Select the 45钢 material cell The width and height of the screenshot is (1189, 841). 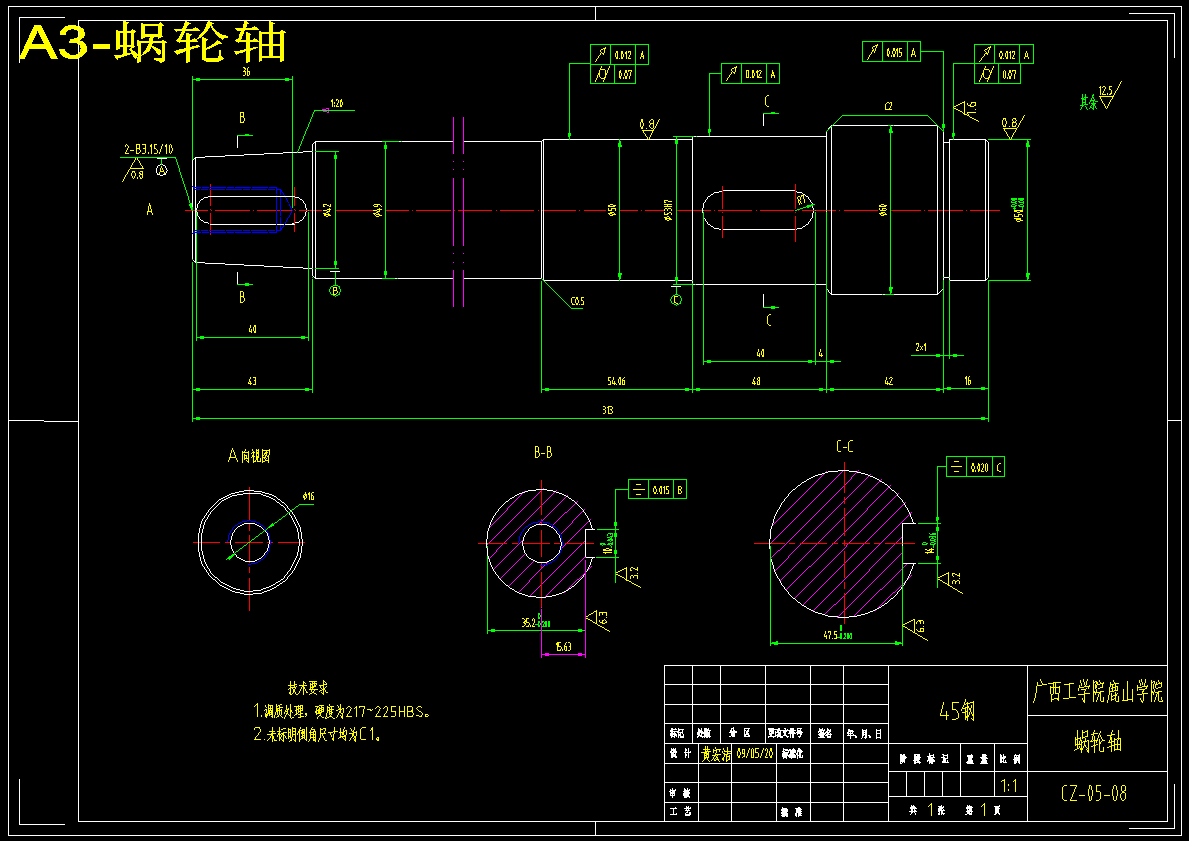click(957, 705)
